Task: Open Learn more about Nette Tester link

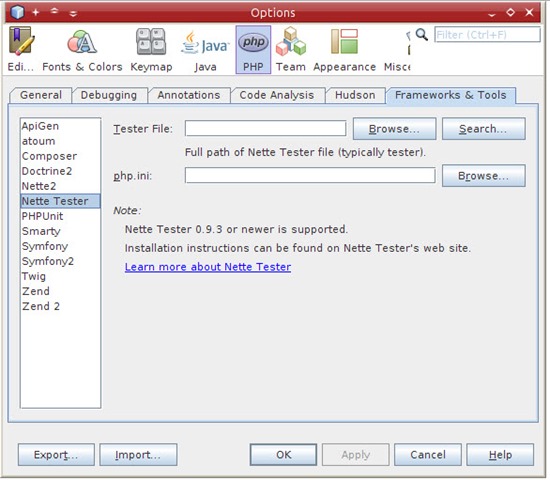Action: (208, 267)
